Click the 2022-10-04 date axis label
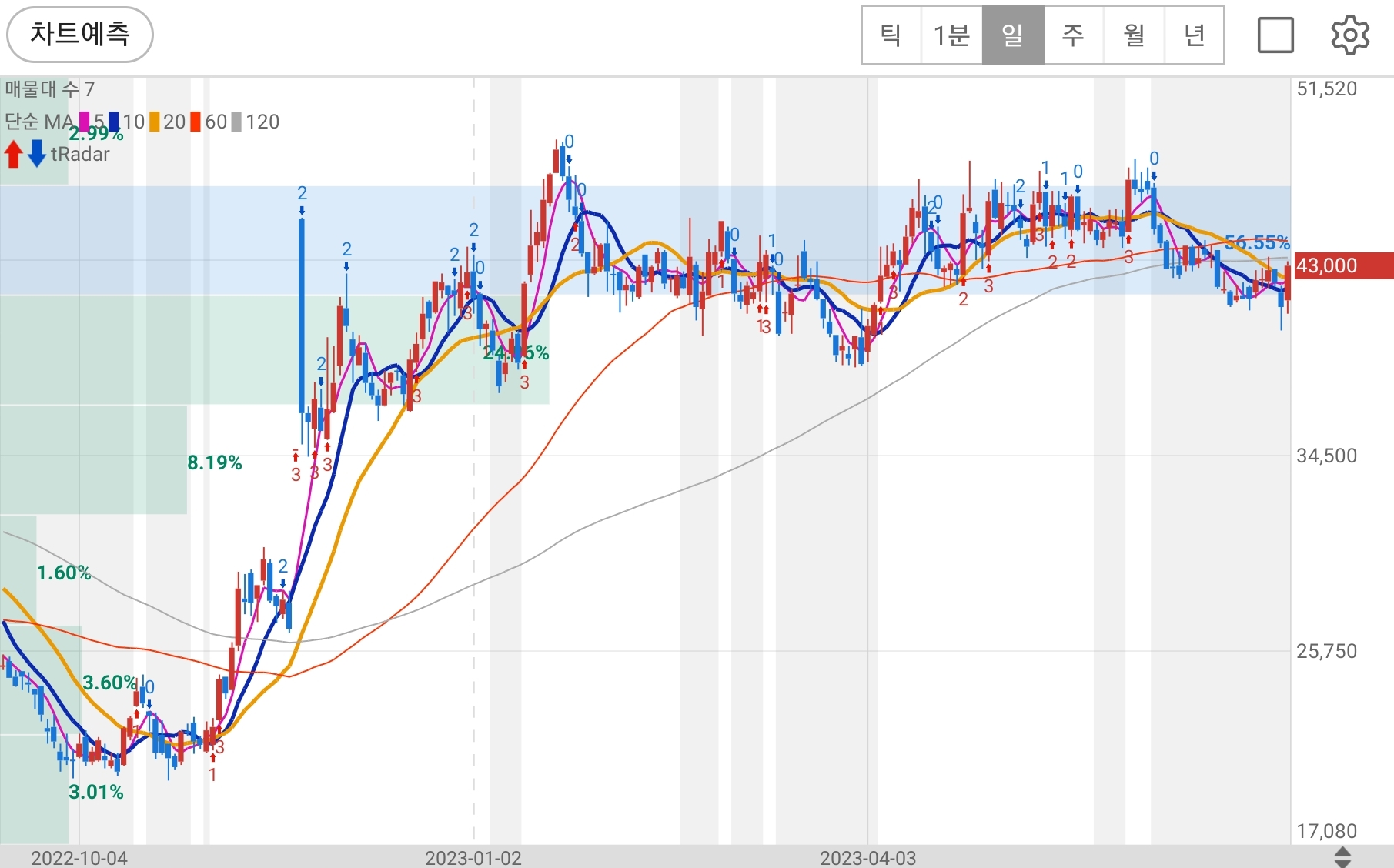This screenshot has width=1394, height=868. point(79,858)
